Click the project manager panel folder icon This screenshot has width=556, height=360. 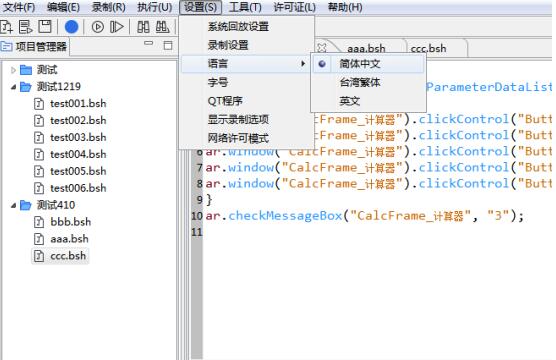point(6,46)
